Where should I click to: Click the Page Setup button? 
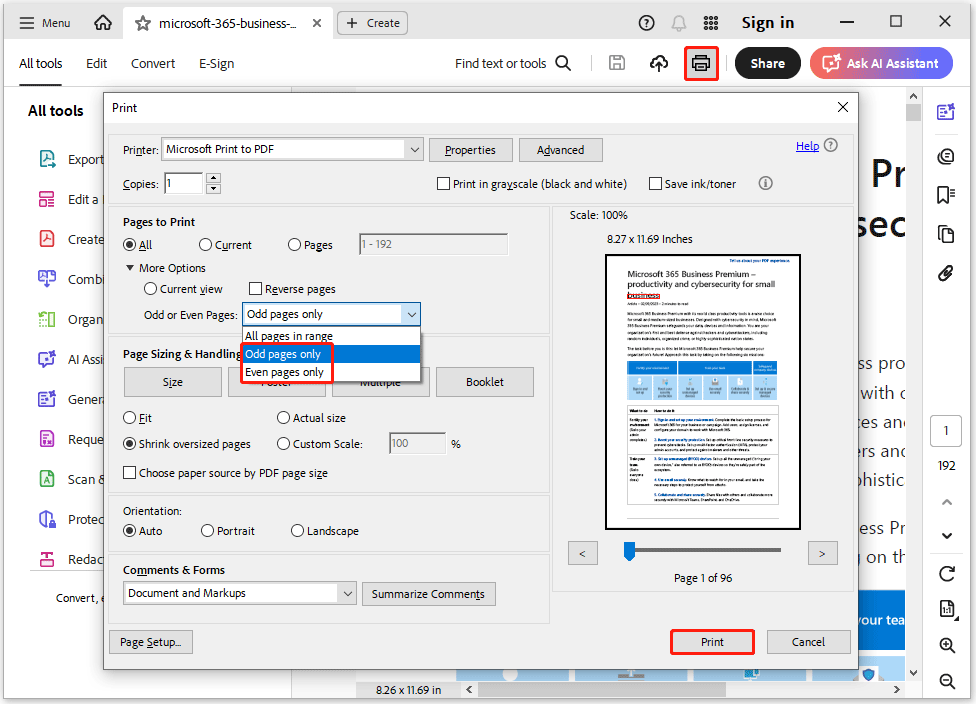[151, 642]
